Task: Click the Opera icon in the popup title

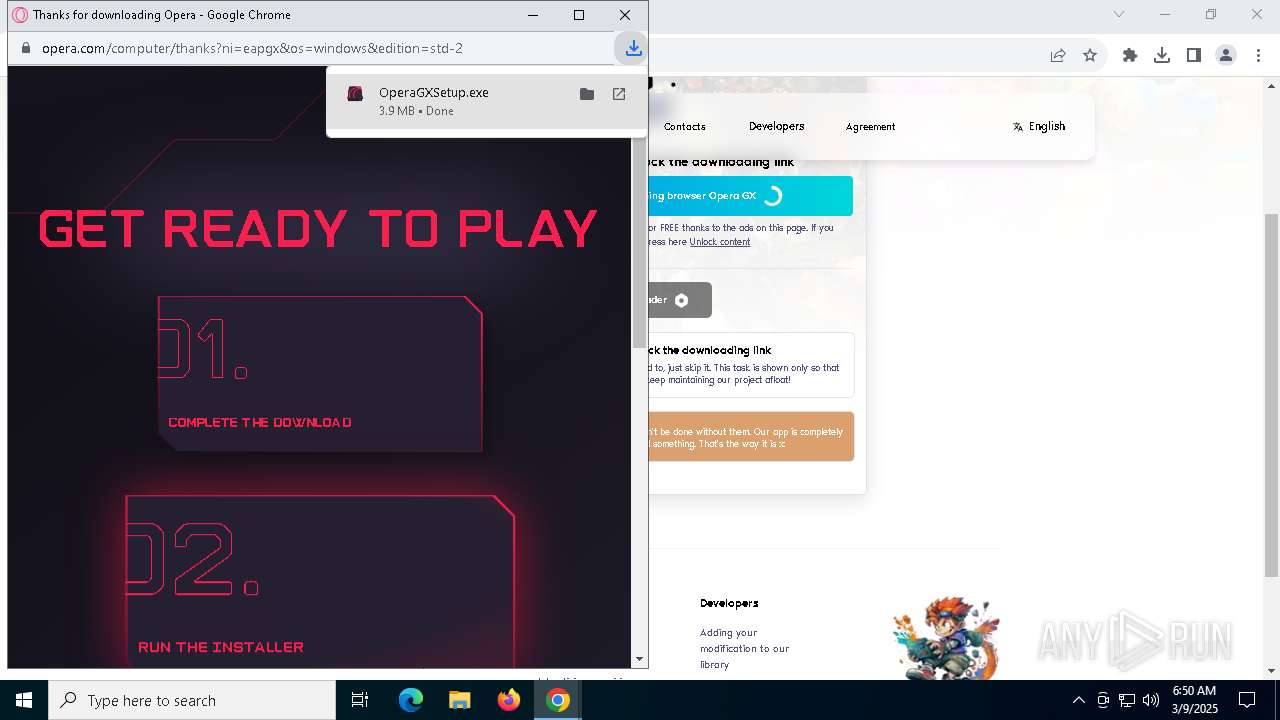Action: pyautogui.click(x=19, y=15)
